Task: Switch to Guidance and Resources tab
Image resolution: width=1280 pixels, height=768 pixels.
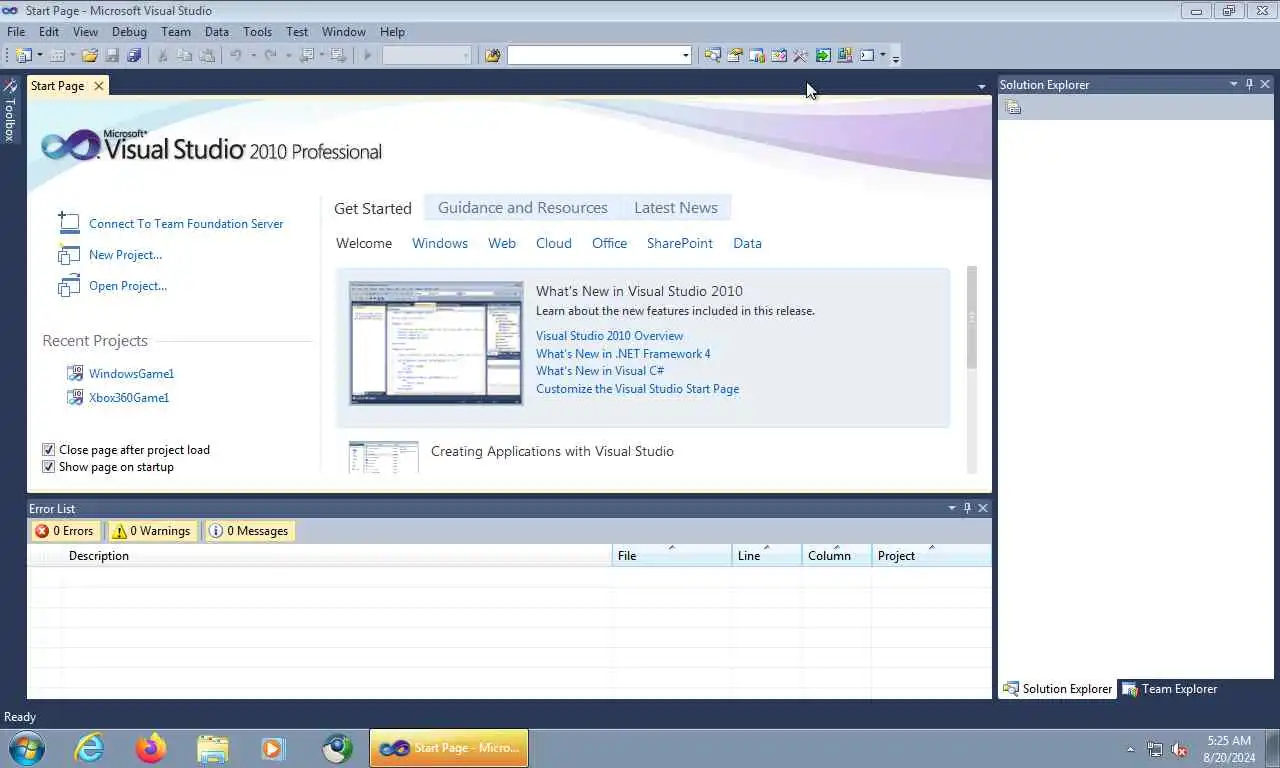Action: pos(522,208)
